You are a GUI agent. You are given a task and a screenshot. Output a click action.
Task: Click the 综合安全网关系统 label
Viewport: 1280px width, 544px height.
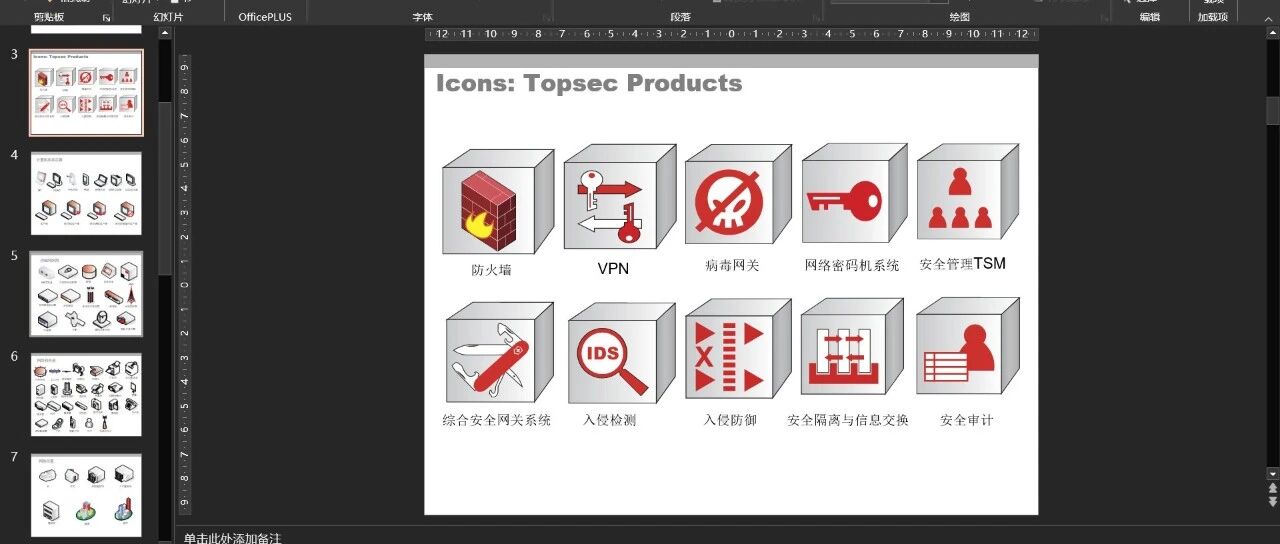[x=497, y=420]
